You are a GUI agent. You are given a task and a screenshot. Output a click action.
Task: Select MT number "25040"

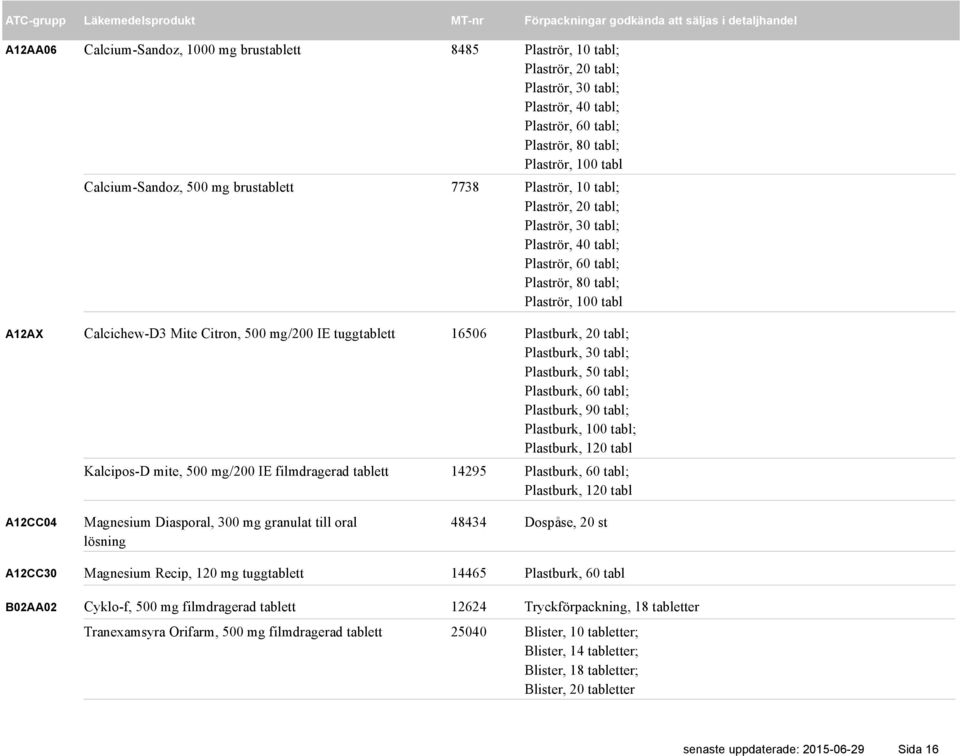468,632
